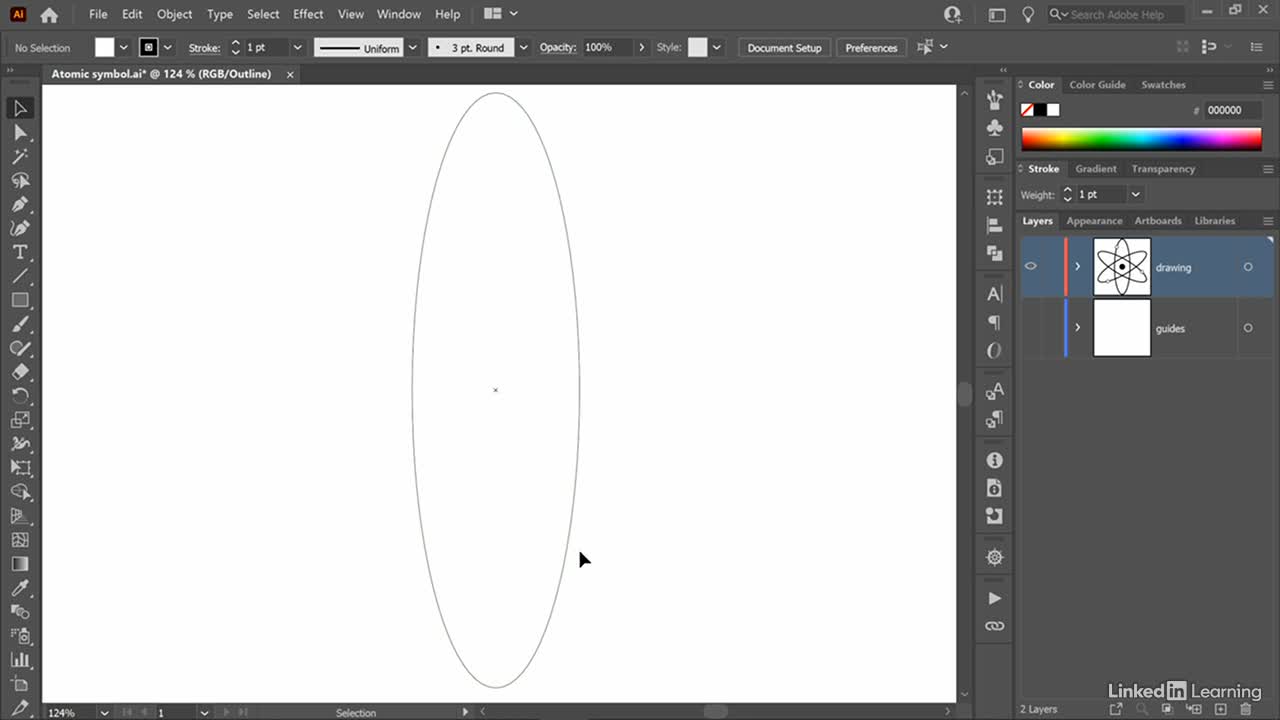
Task: Select the Paintbrush tool
Action: pos(20,324)
